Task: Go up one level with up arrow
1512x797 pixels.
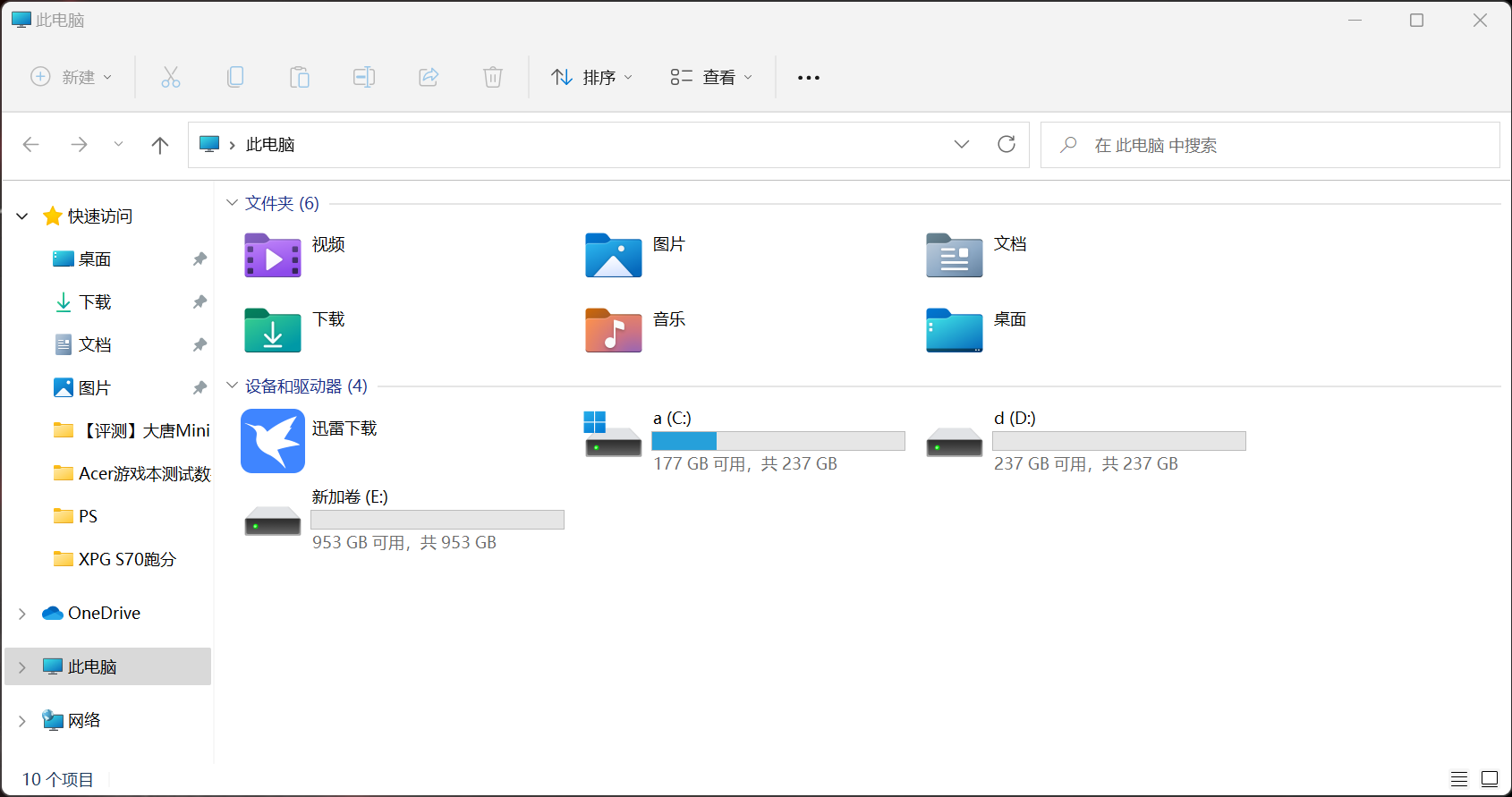Action: click(x=160, y=145)
